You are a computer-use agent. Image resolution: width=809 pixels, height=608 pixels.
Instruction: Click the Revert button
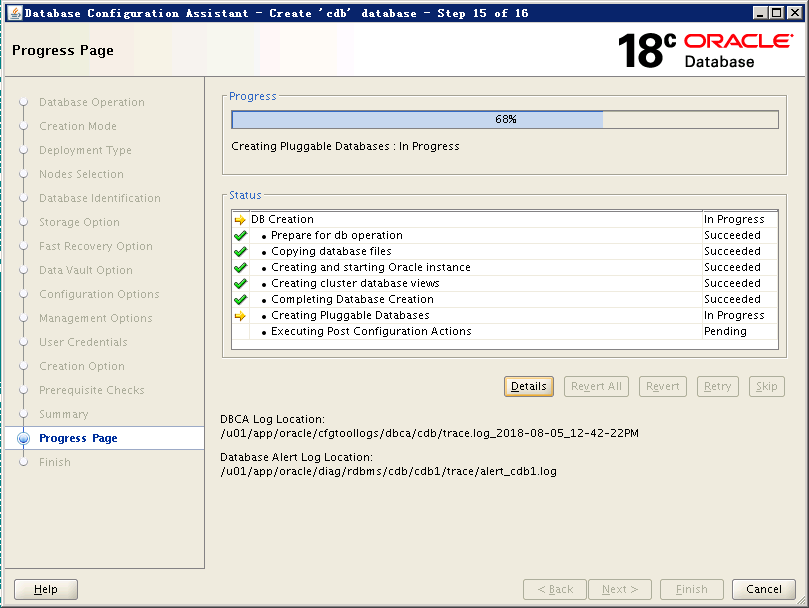(x=662, y=386)
